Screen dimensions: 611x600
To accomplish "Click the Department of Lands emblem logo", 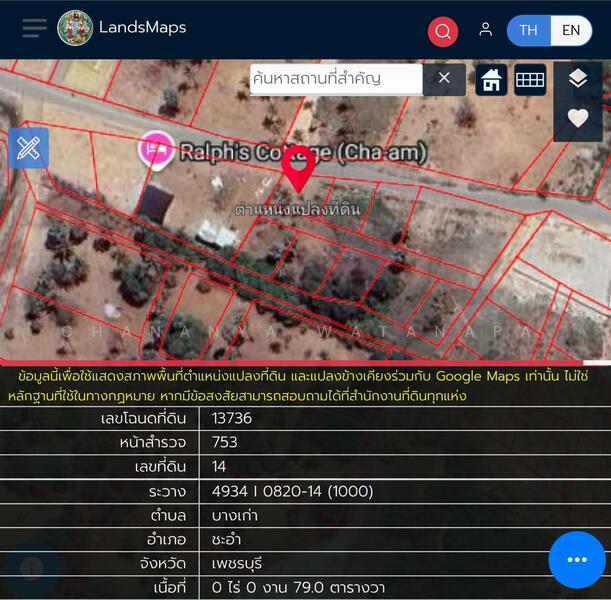I will (75, 28).
